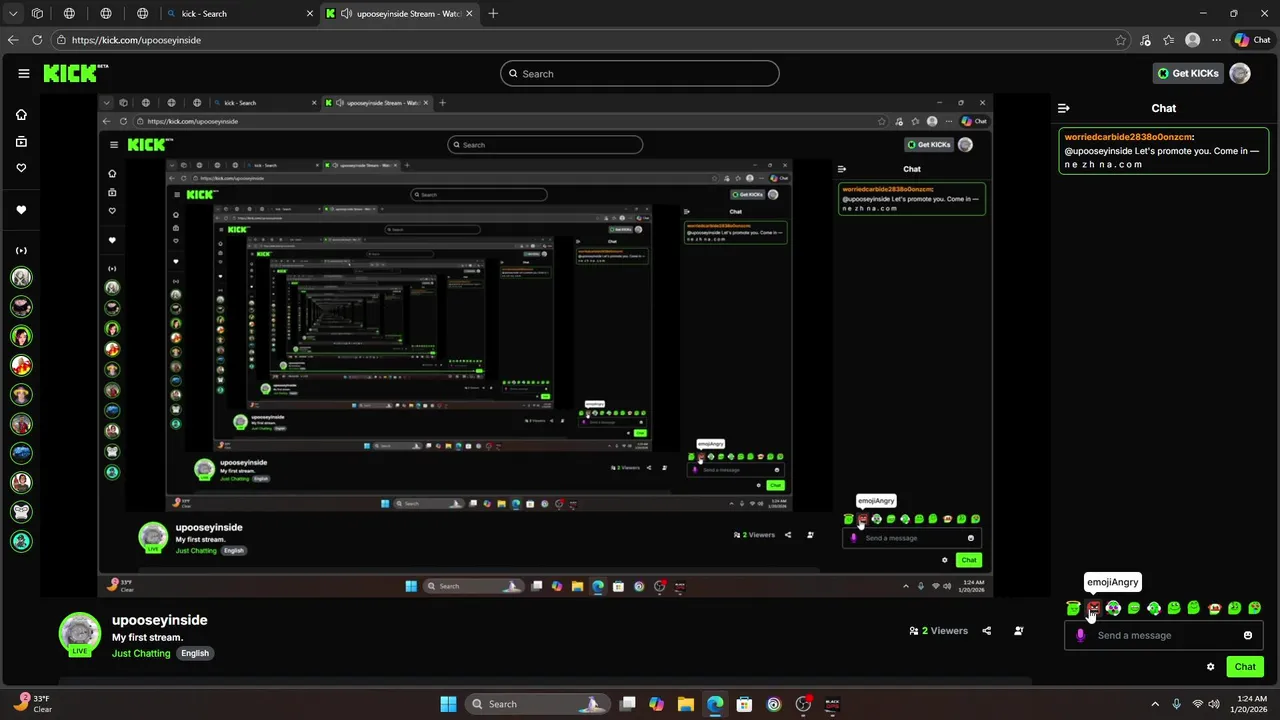Image resolution: width=1280 pixels, height=720 pixels.
Task: Open the outlined heart Following icon
Action: pos(21,168)
